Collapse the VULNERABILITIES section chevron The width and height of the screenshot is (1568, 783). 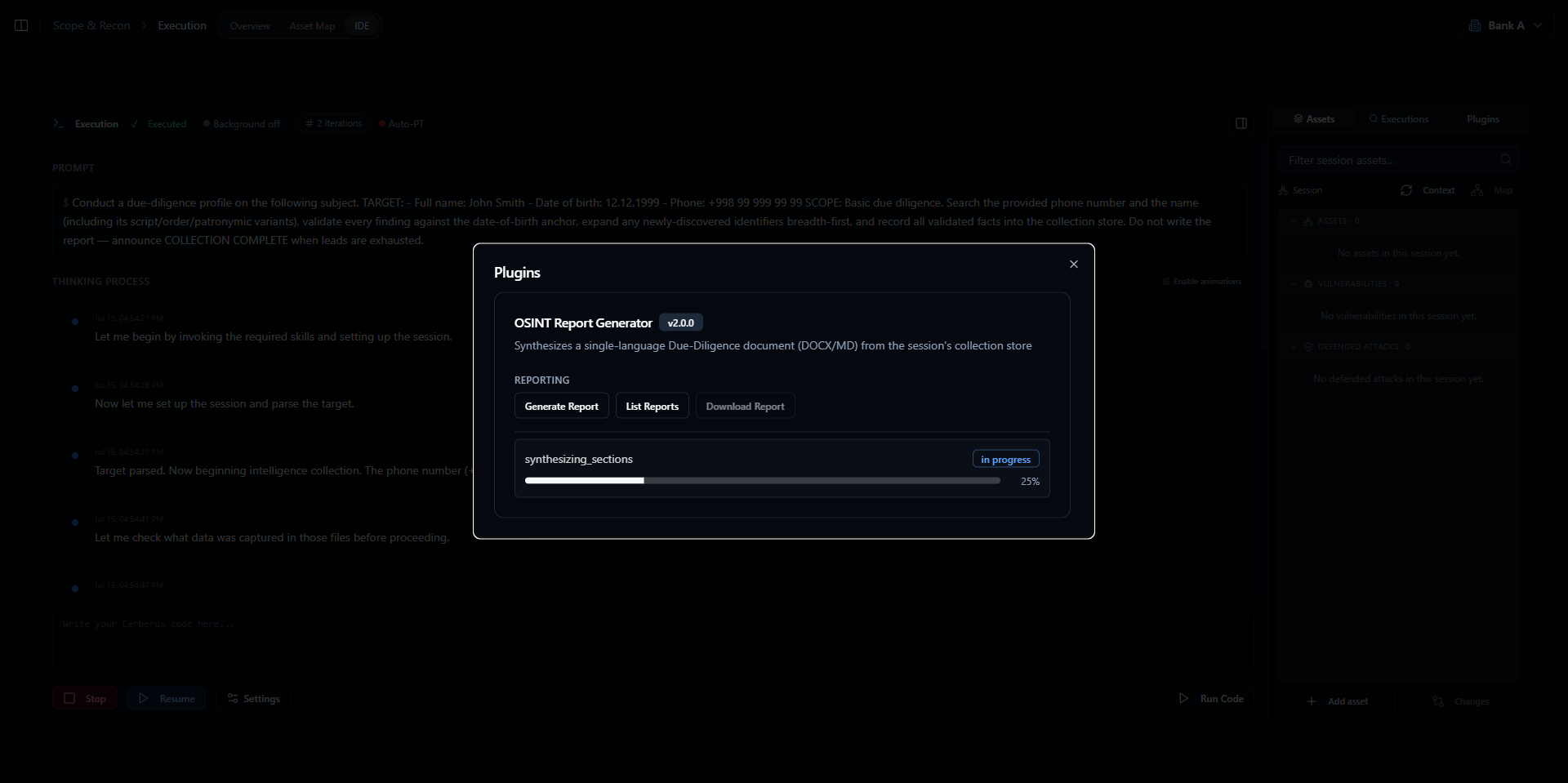[x=1294, y=284]
